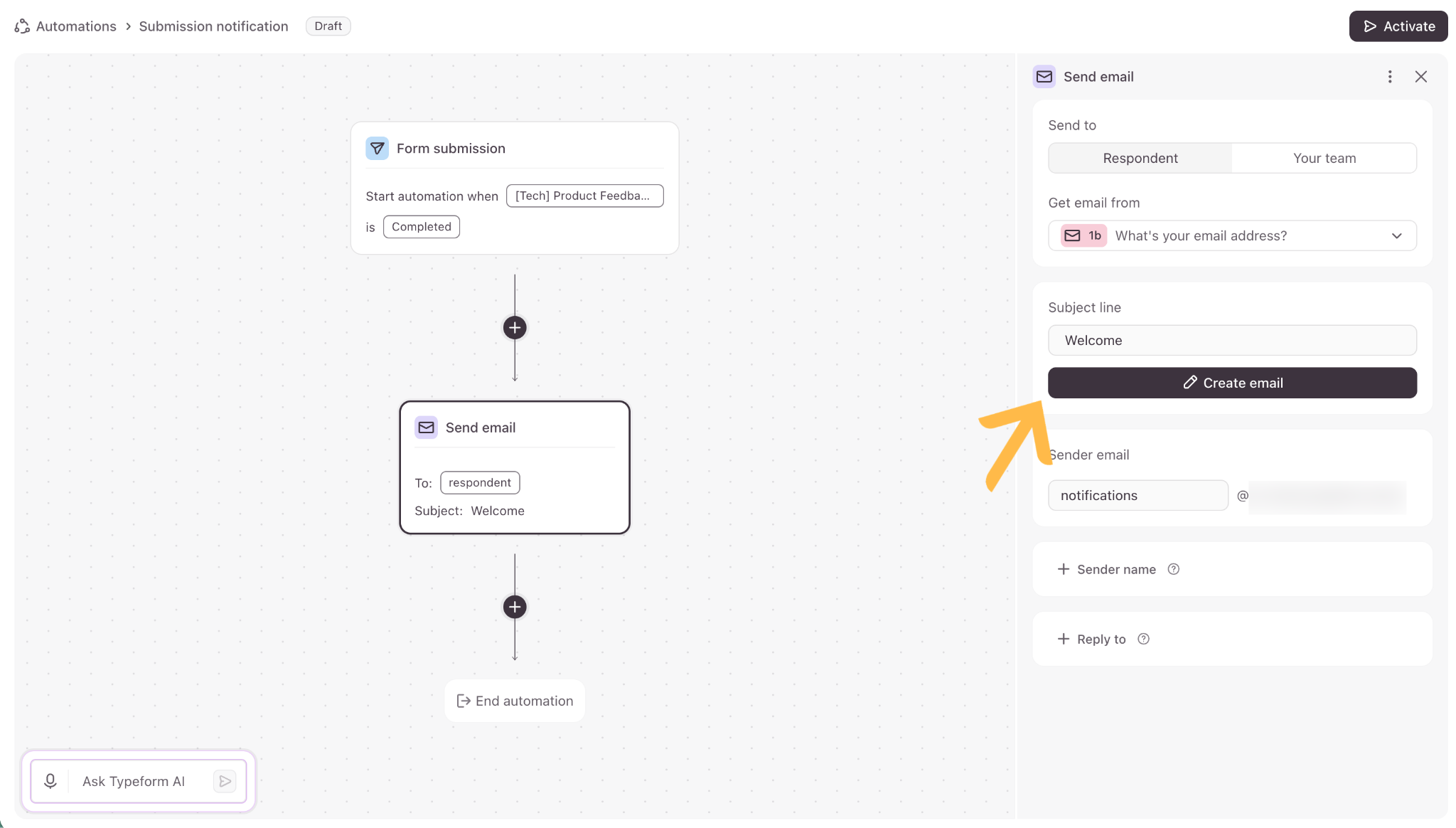The image size is (1456, 828).
Task: Click the Reply to help icon
Action: point(1143,639)
